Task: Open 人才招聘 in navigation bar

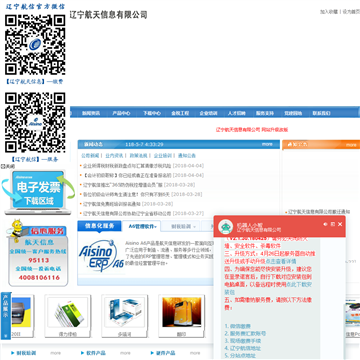Action: (x=236, y=113)
